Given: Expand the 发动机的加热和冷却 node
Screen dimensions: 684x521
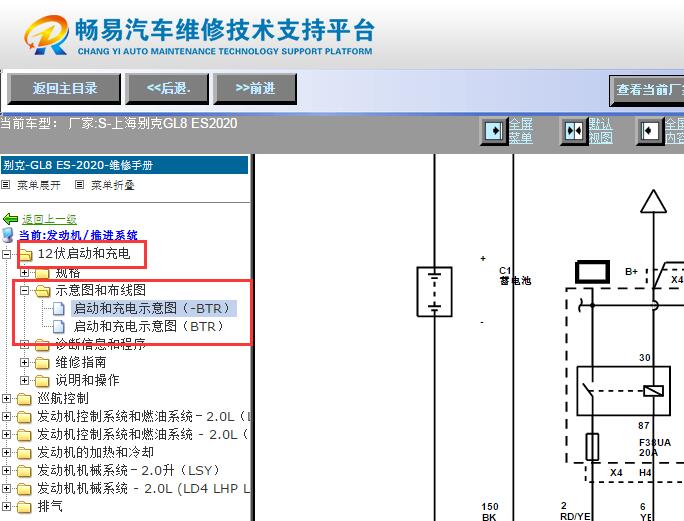Looking at the screenshot, I should [7, 452].
